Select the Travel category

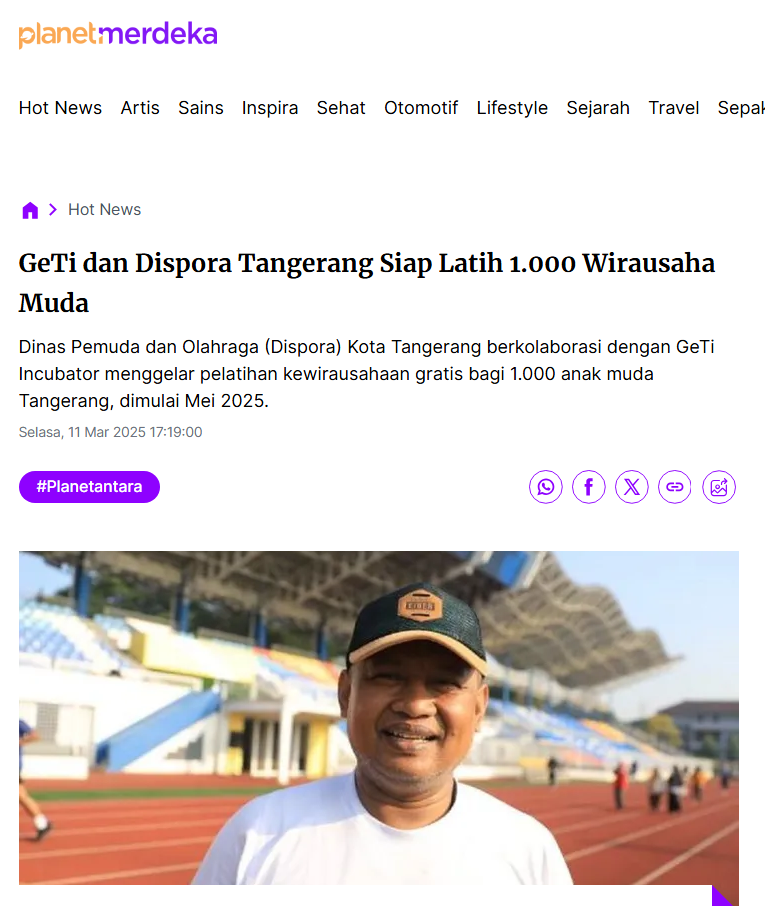[x=674, y=108]
